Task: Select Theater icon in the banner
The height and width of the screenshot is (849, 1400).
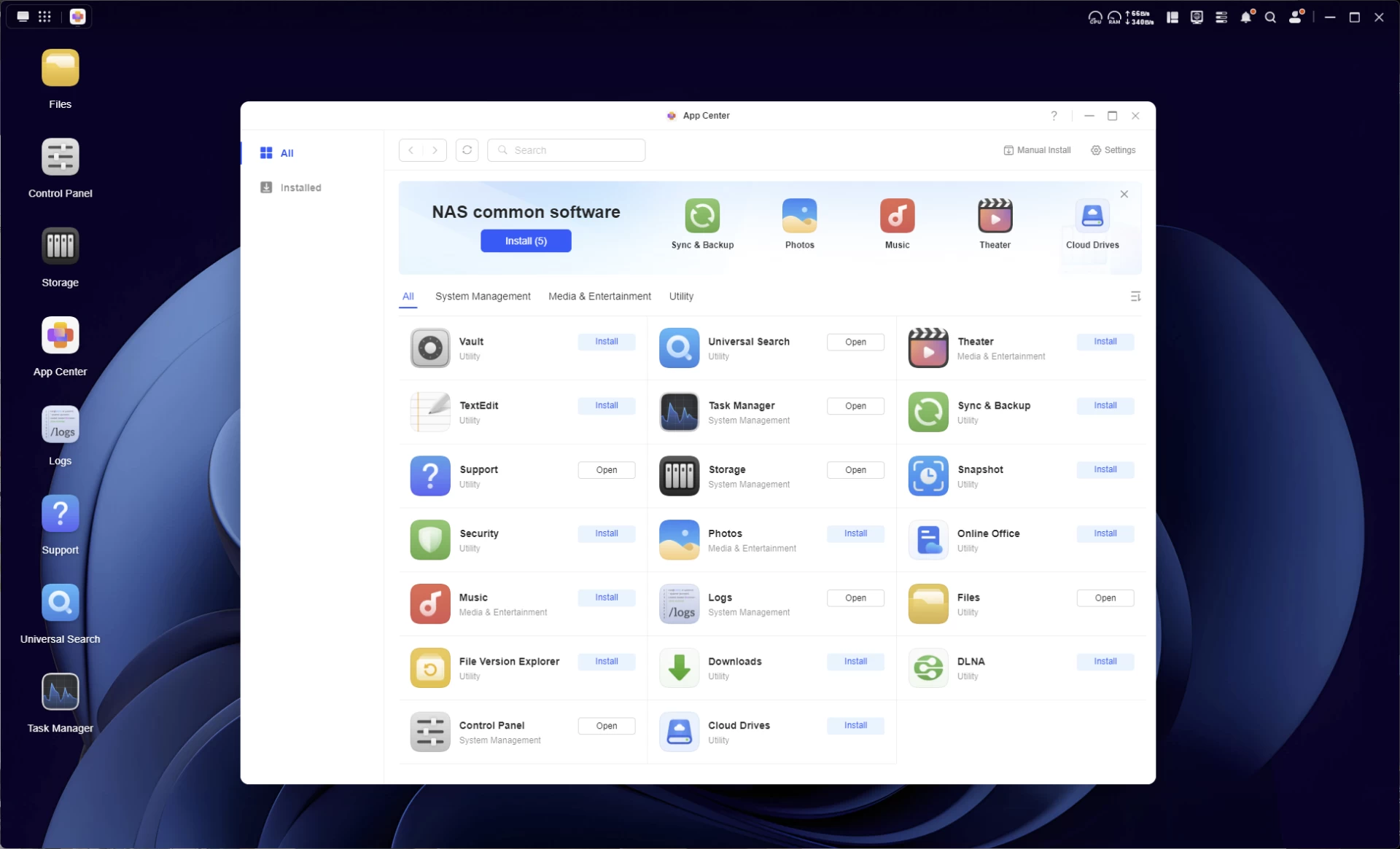Action: 995,216
